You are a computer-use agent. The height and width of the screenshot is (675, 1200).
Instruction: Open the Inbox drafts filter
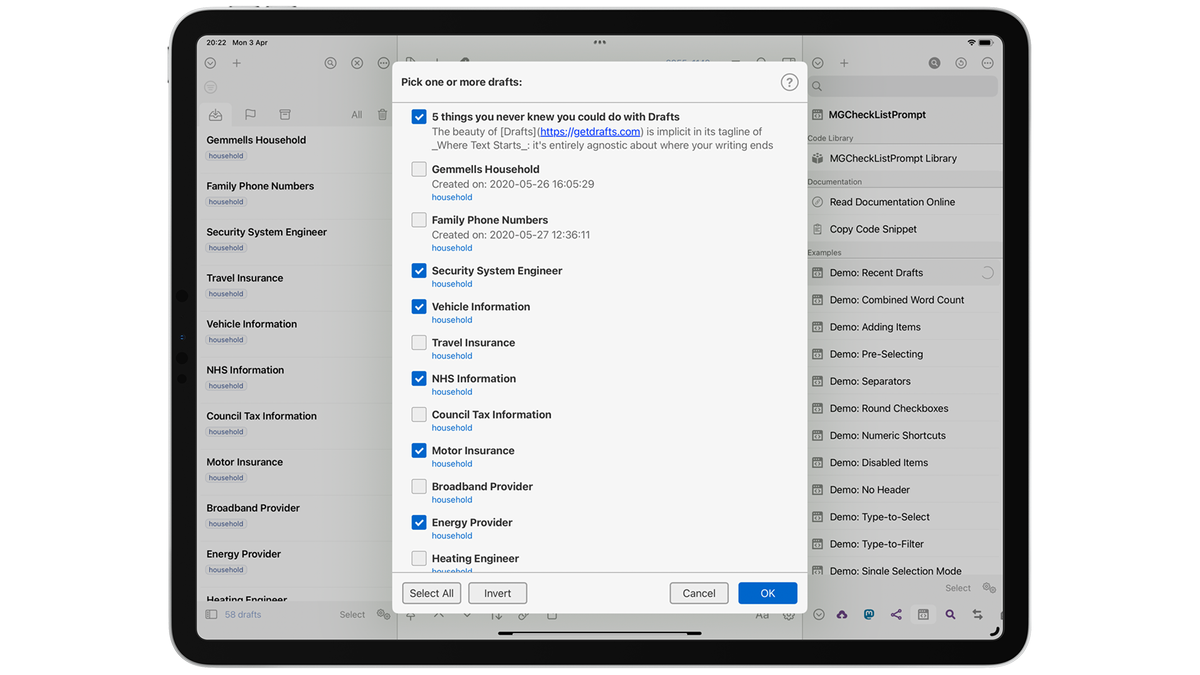coord(215,115)
